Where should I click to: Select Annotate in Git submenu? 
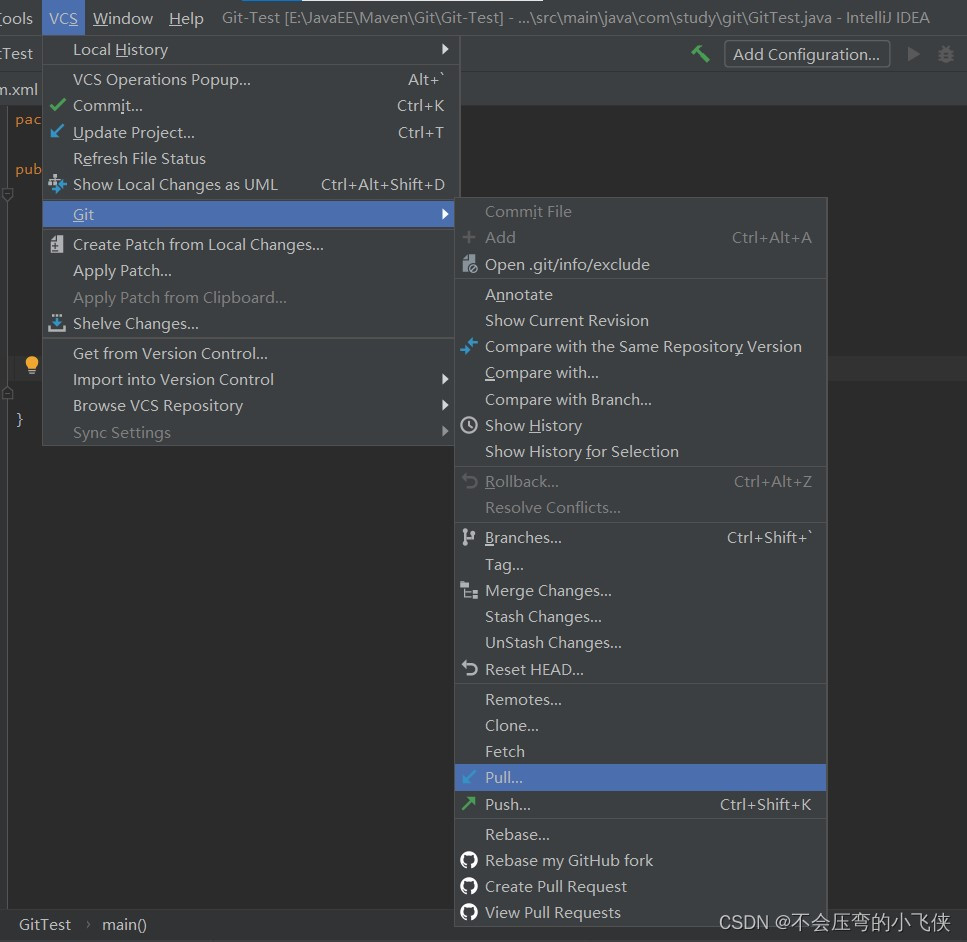coord(641,294)
